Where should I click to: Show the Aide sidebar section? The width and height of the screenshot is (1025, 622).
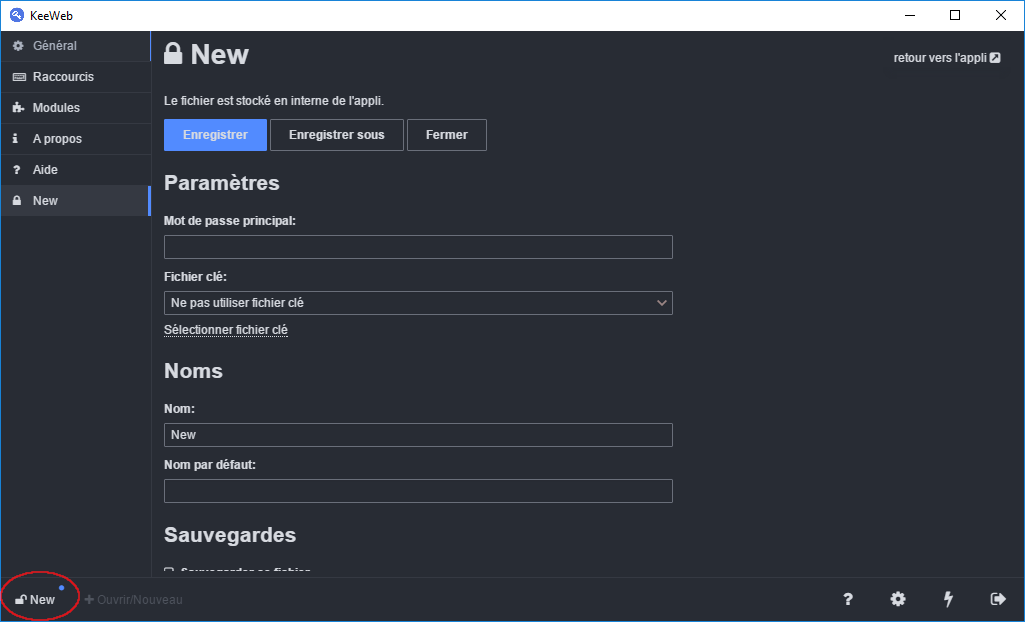click(x=45, y=170)
